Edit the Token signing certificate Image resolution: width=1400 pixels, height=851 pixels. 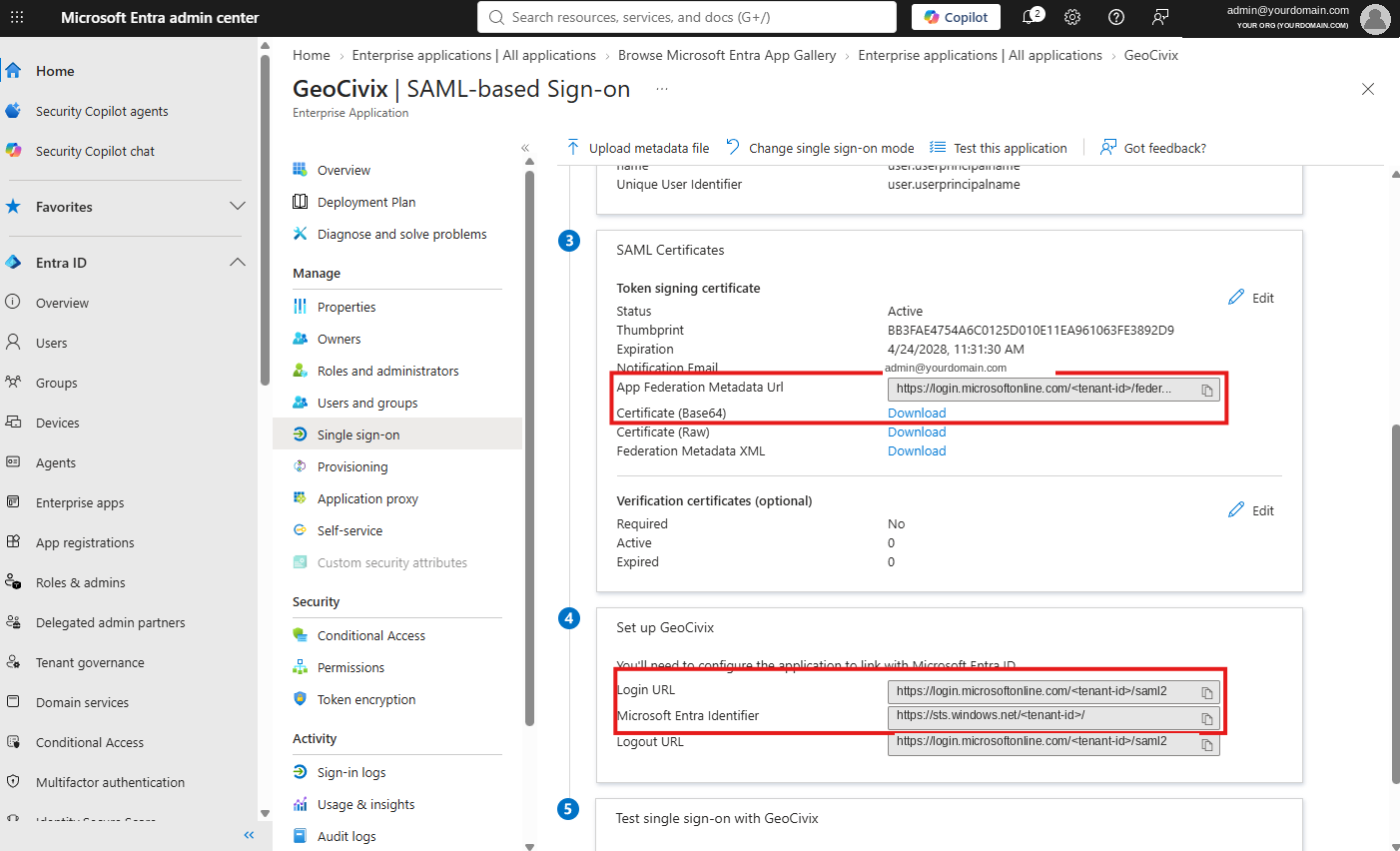pyautogui.click(x=1251, y=298)
